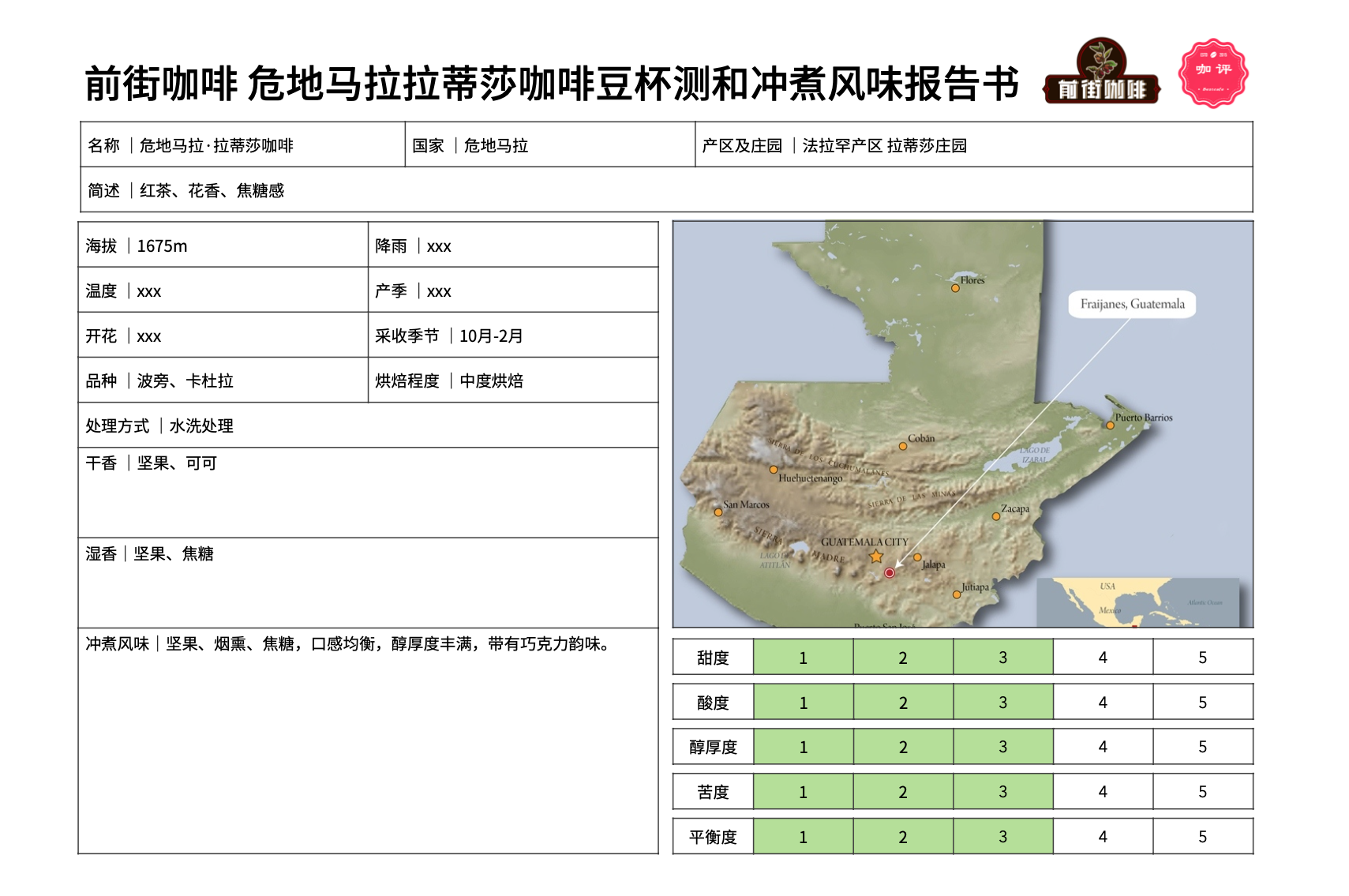This screenshot has width=1349, height=896.
Task: Click score 5 in the 苦度 row
Action: coord(1203,791)
